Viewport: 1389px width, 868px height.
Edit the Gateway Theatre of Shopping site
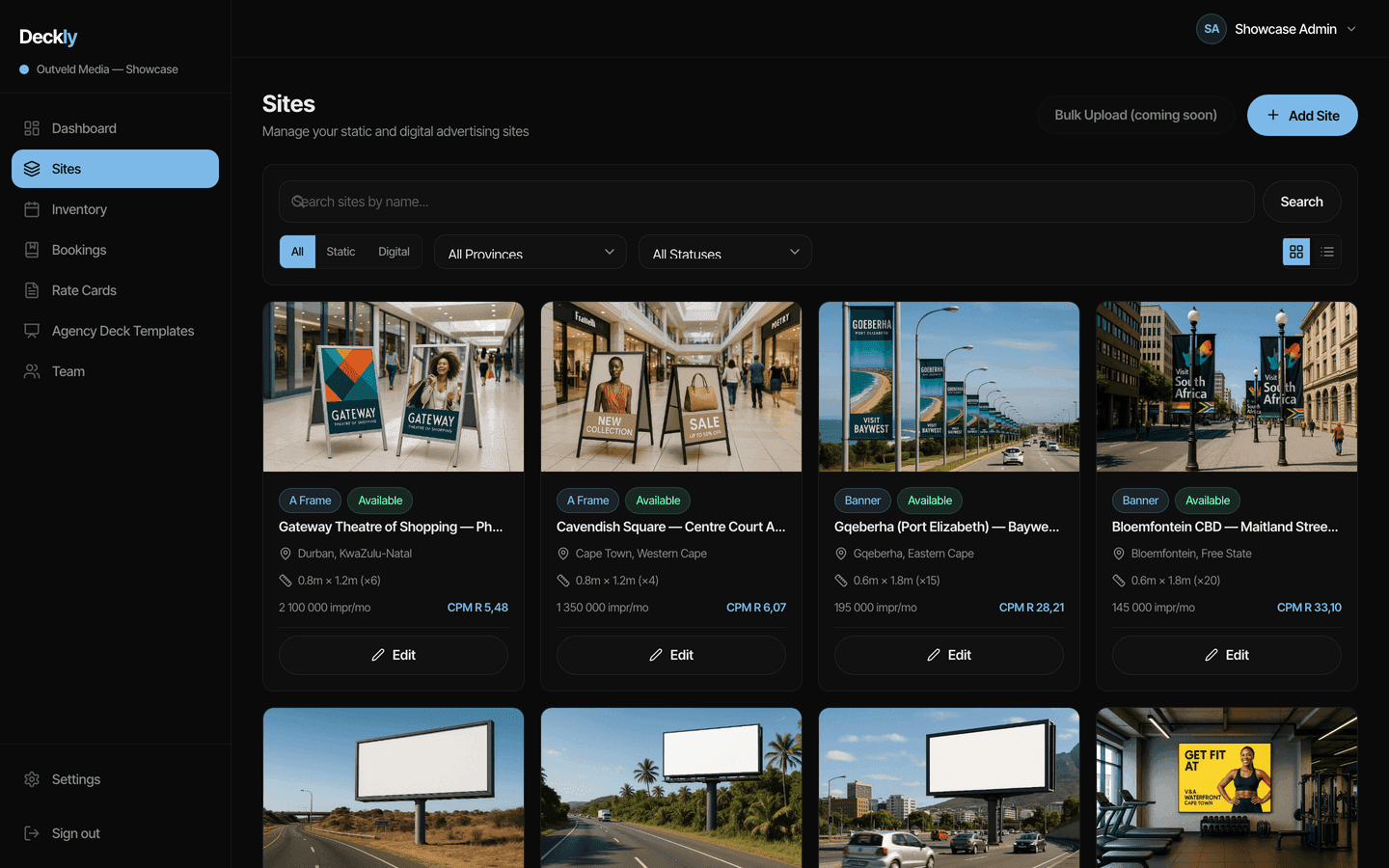394,655
